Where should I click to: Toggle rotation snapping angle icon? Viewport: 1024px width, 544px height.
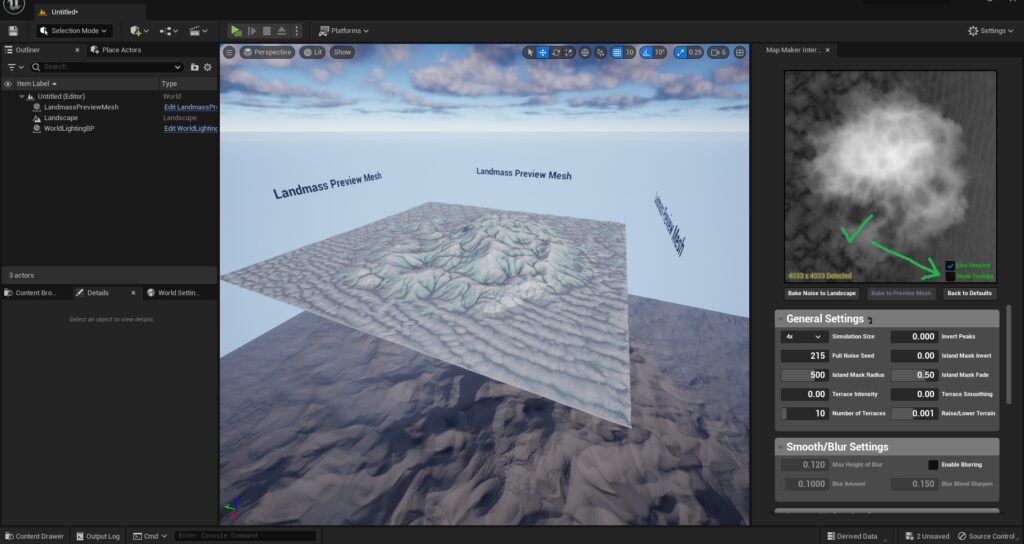pyautogui.click(x=646, y=52)
